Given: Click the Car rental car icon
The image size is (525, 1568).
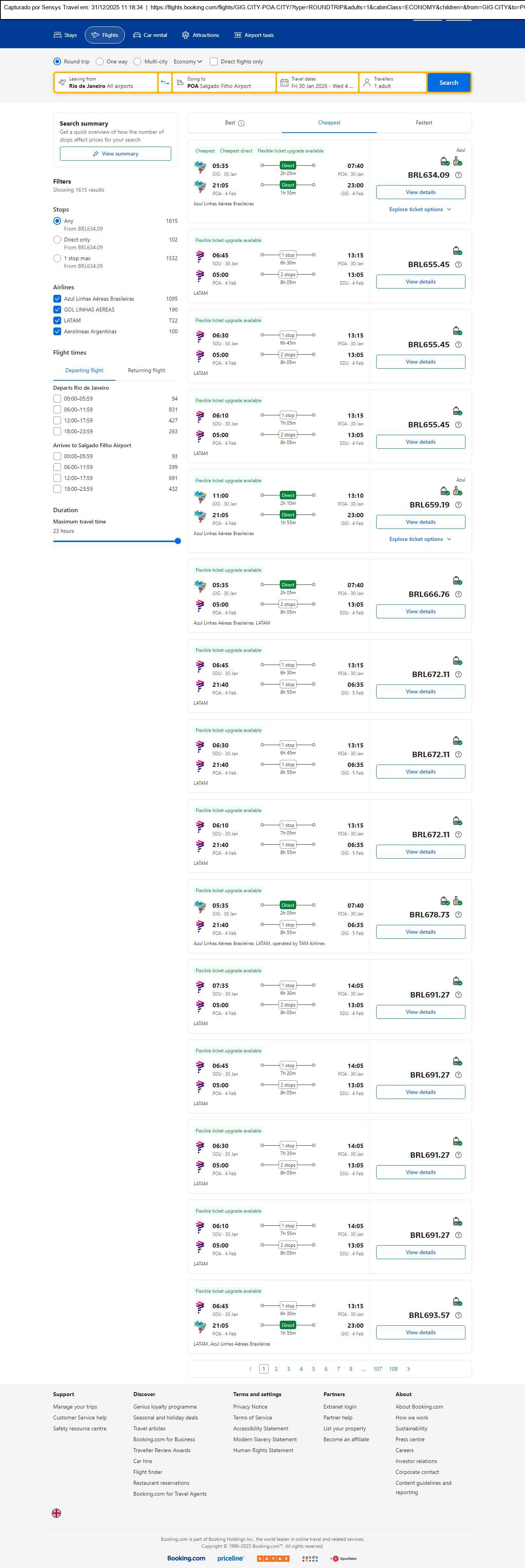Looking at the screenshot, I should point(137,35).
